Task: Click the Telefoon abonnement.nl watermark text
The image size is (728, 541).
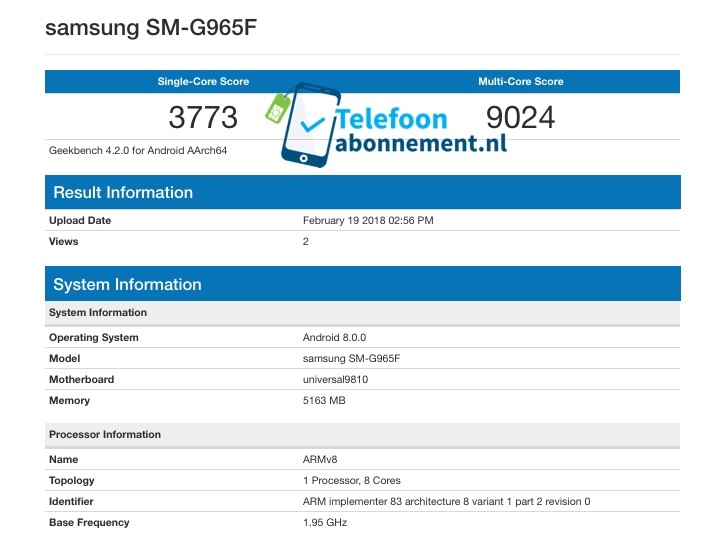Action: click(x=420, y=132)
